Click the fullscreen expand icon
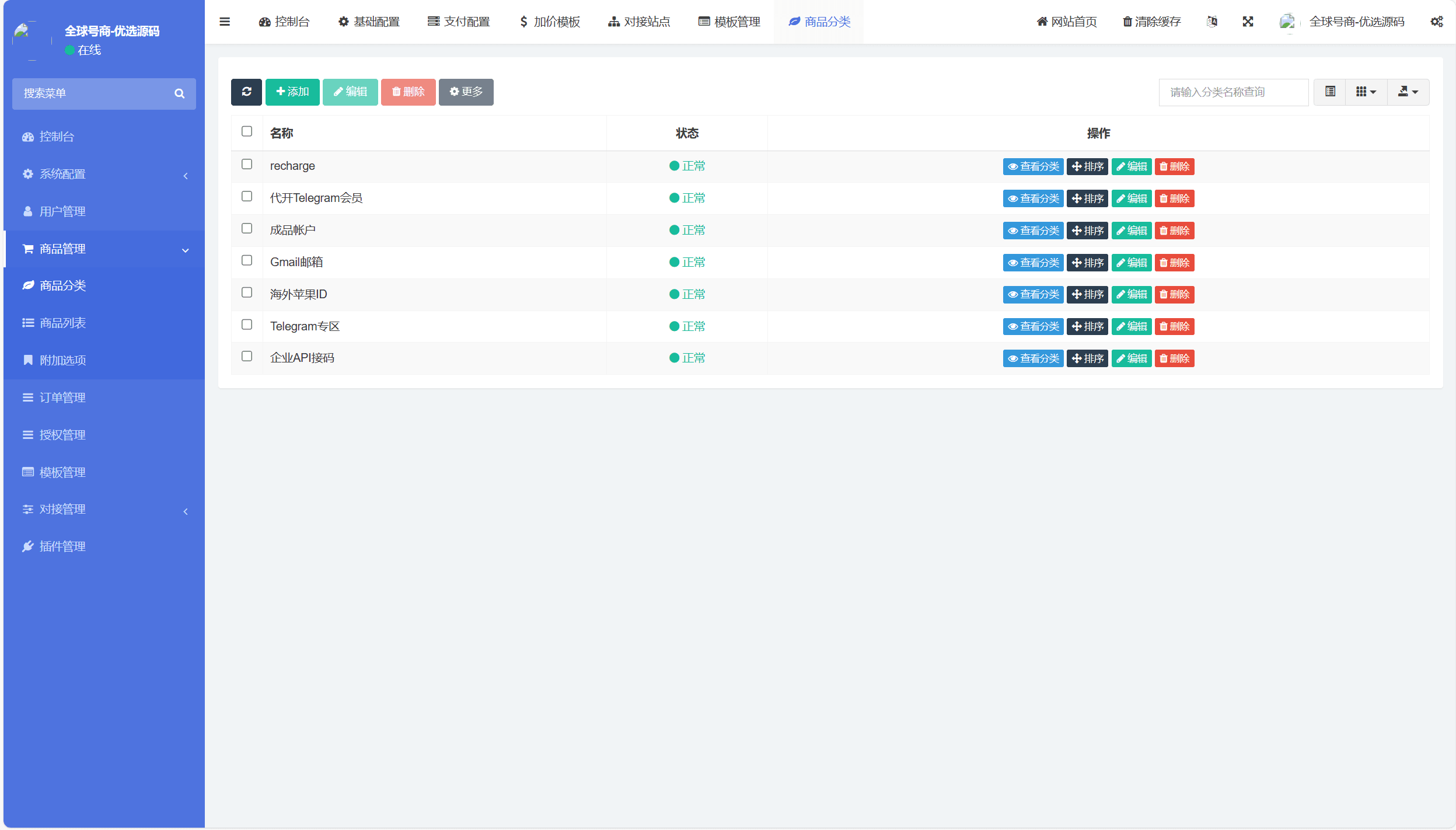The image size is (1456, 830). (x=1248, y=22)
